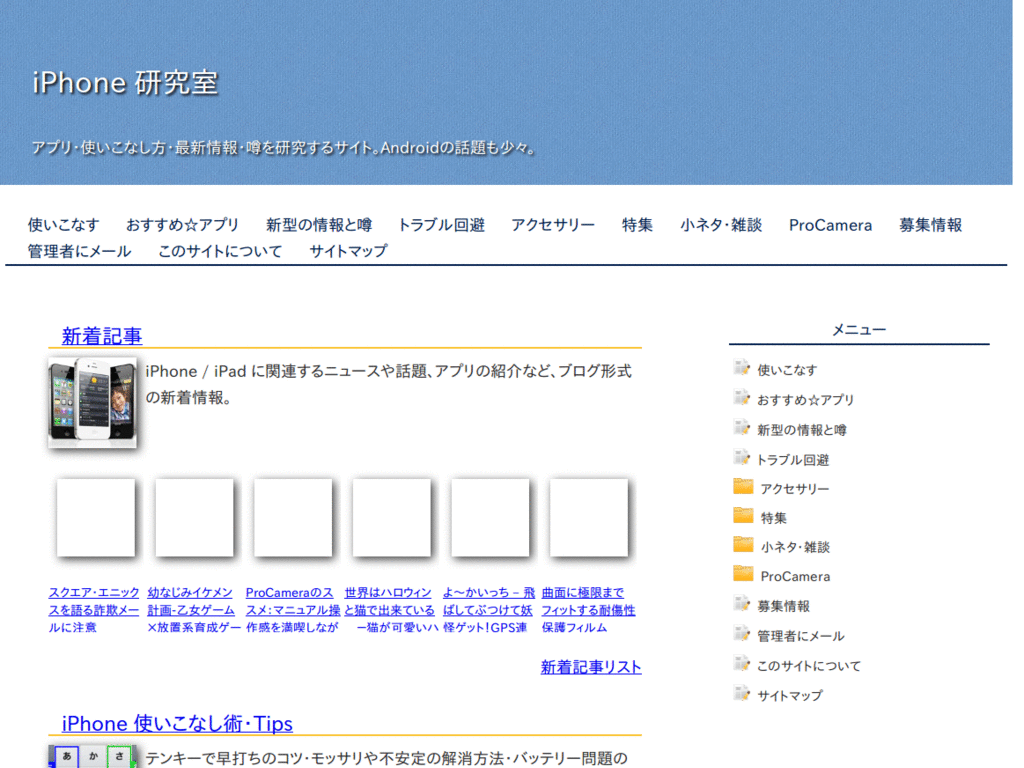Click blank thumbnail above スクエア・エニックス article

(96, 518)
